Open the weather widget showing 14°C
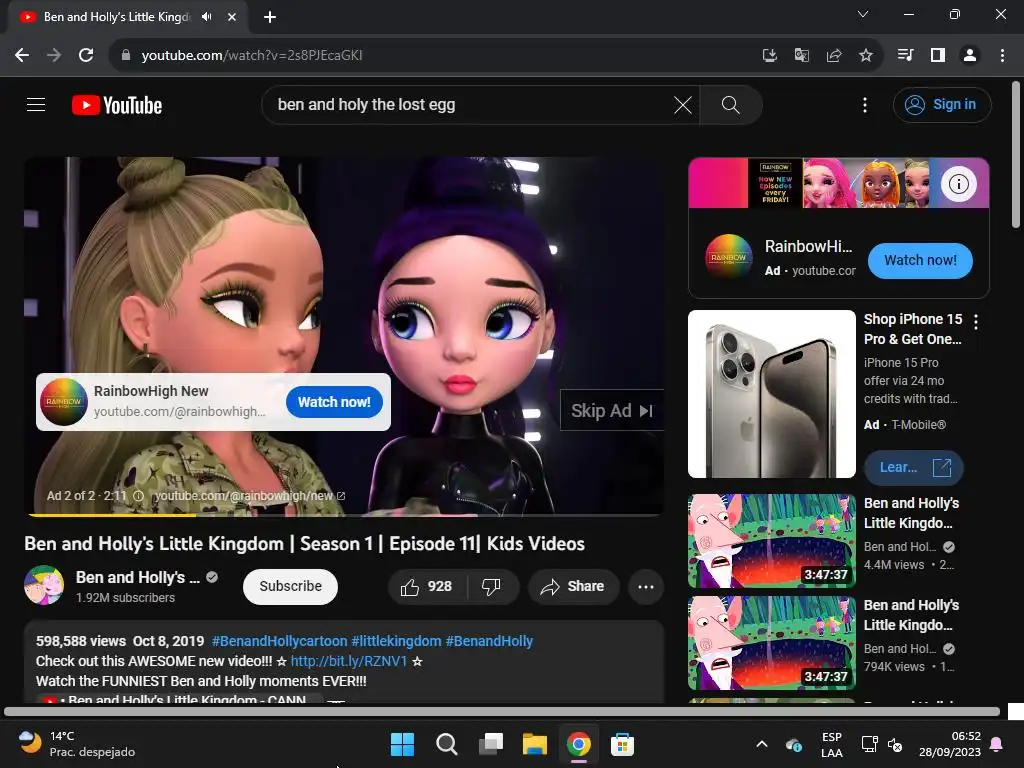The height and width of the screenshot is (768, 1024). (x=77, y=744)
